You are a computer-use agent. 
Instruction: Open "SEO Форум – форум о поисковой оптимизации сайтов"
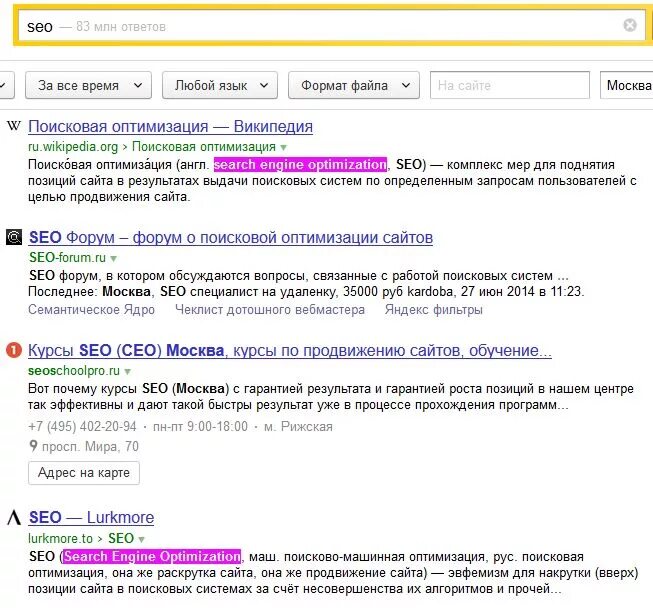231,238
